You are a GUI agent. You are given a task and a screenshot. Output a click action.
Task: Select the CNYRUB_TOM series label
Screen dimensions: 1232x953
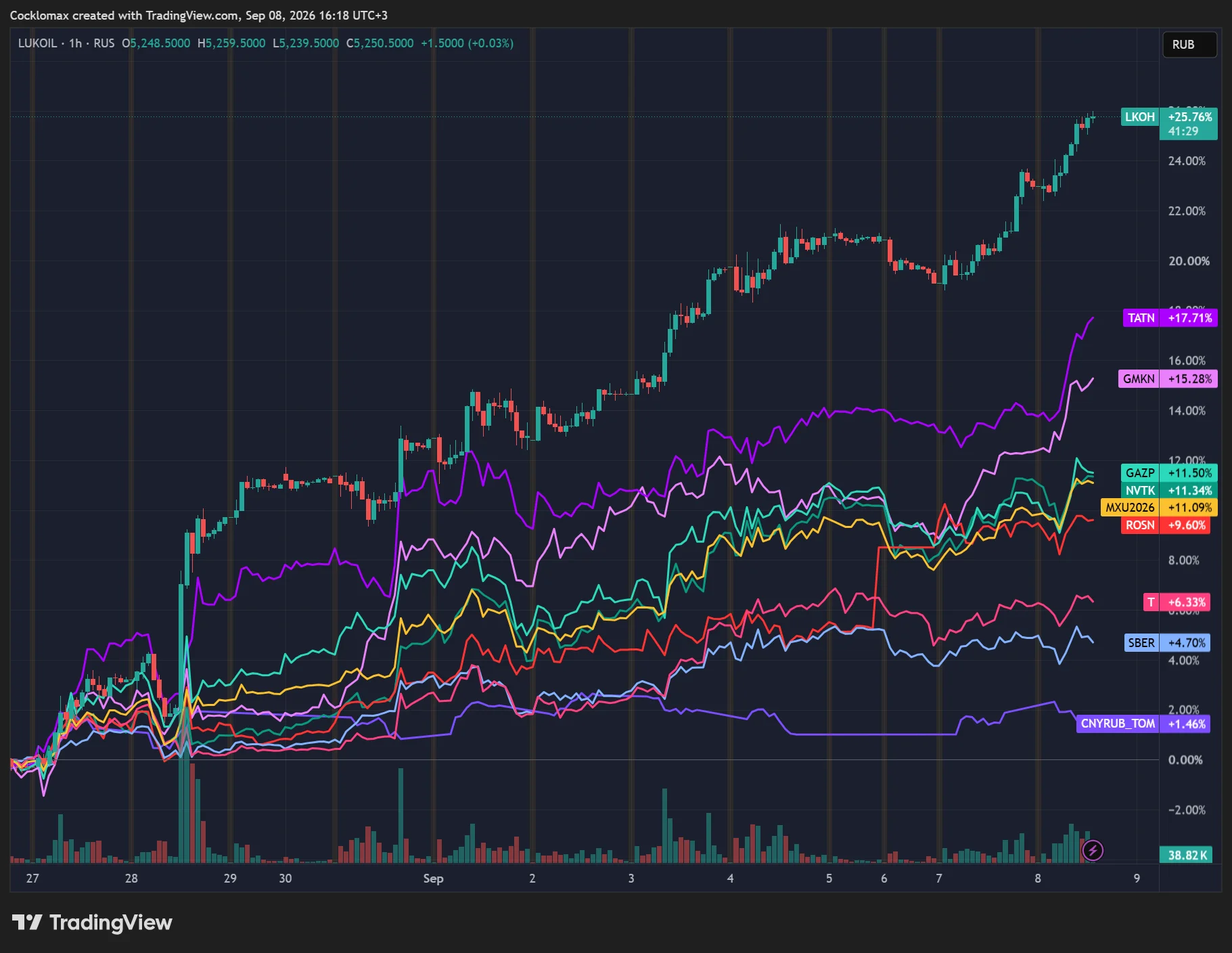[x=1118, y=724]
